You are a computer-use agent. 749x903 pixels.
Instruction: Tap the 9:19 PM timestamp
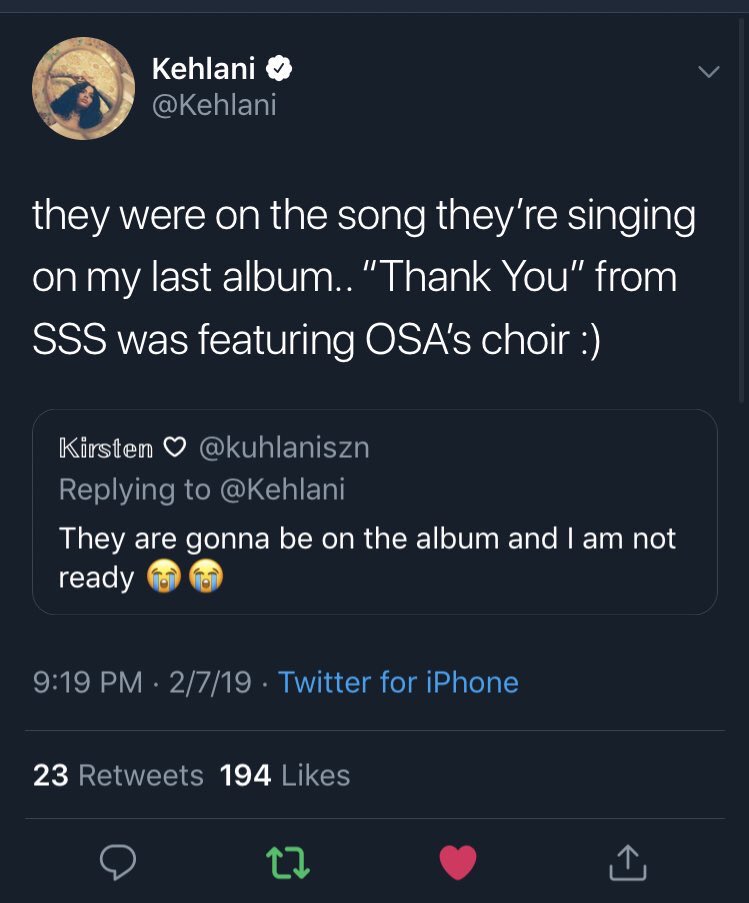[88, 682]
